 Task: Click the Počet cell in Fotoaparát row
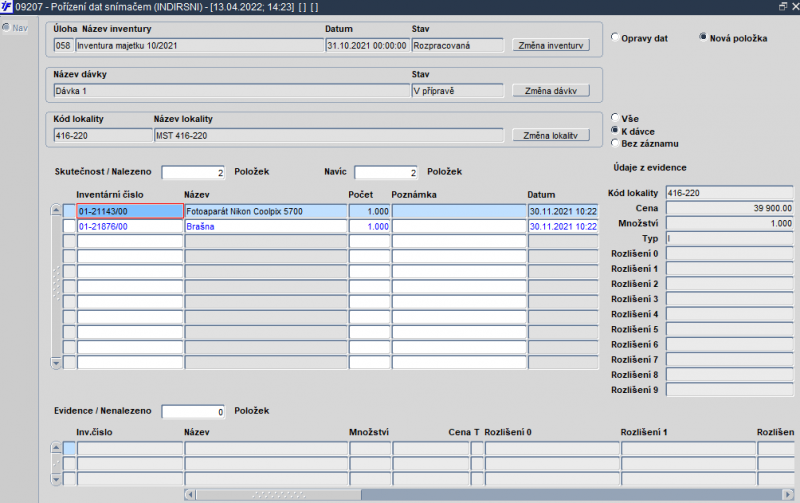click(369, 211)
